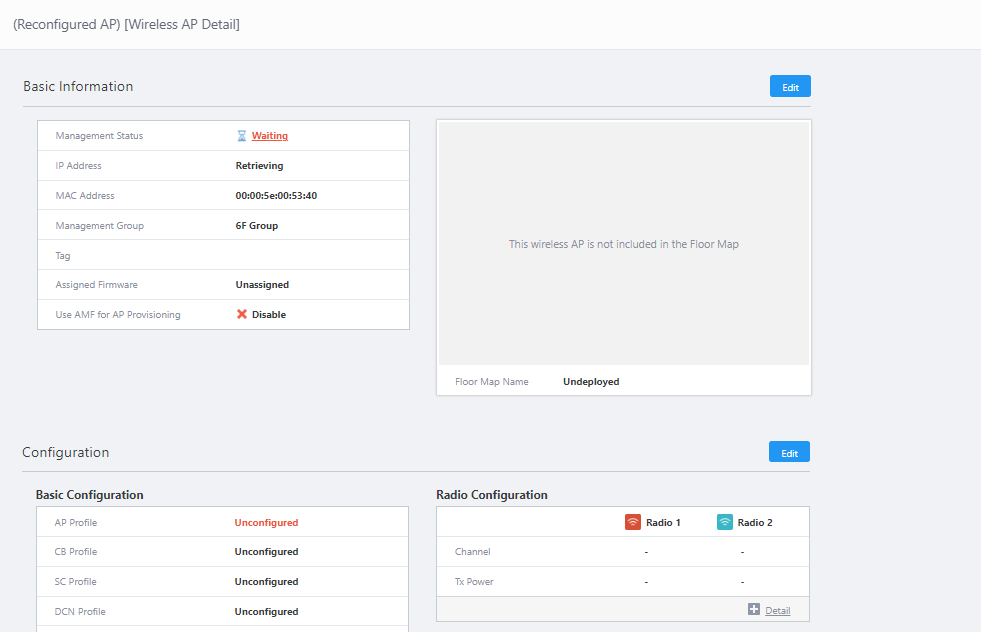The width and height of the screenshot is (981, 632).
Task: Expand radio details with the plus icon
Action: [x=754, y=610]
